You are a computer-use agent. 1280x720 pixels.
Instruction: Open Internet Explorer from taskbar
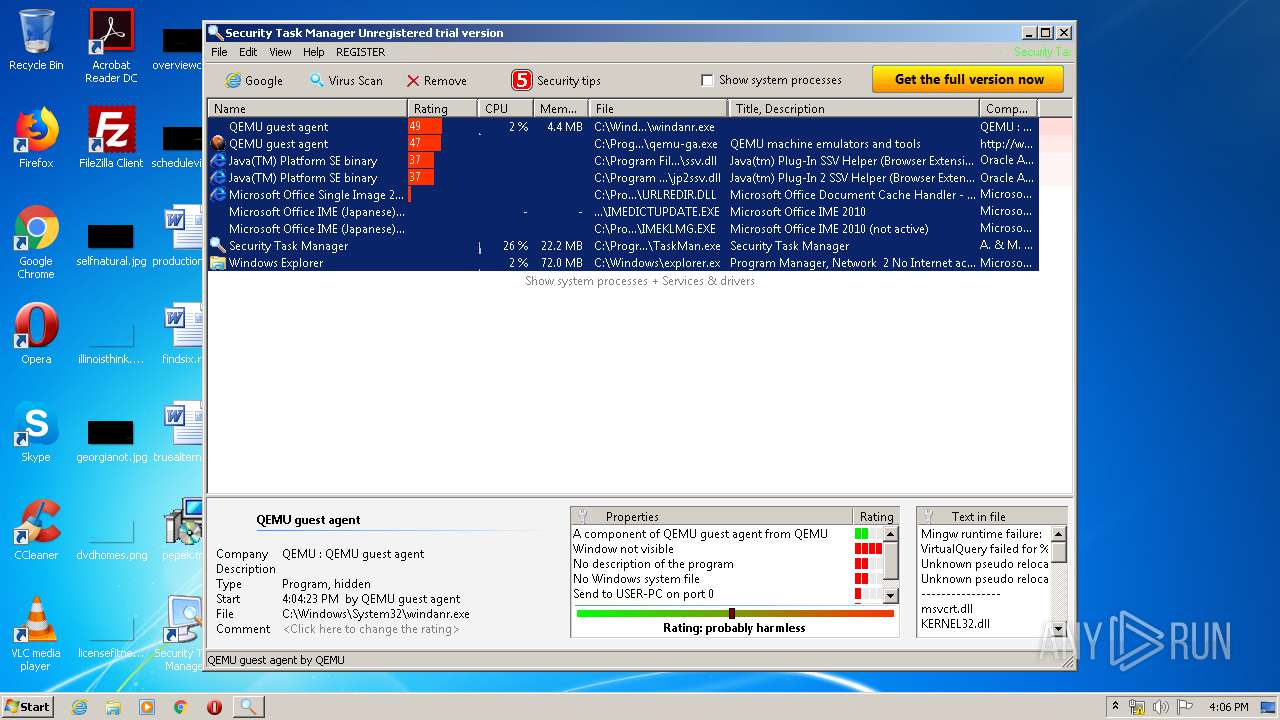pyautogui.click(x=80, y=707)
